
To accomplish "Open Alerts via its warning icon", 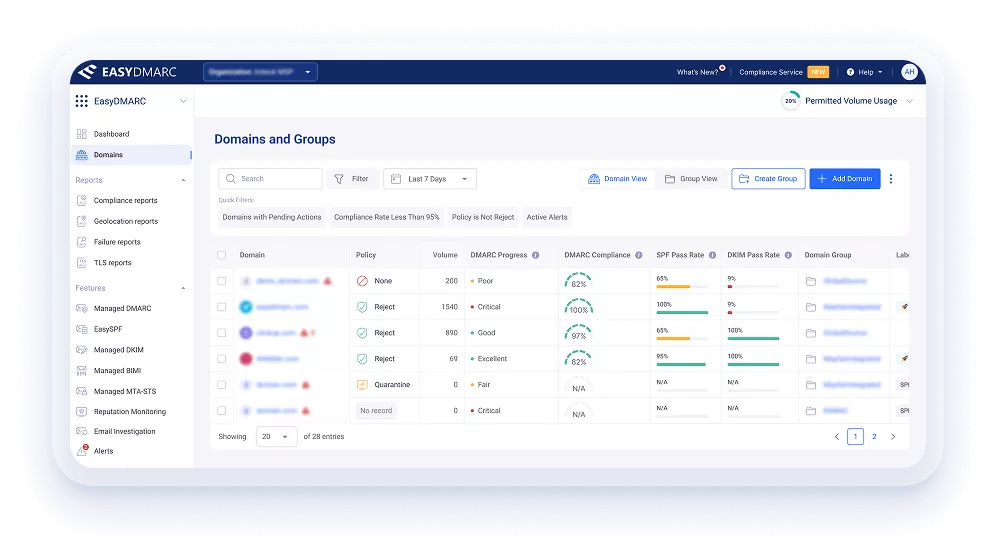I will 82,451.
